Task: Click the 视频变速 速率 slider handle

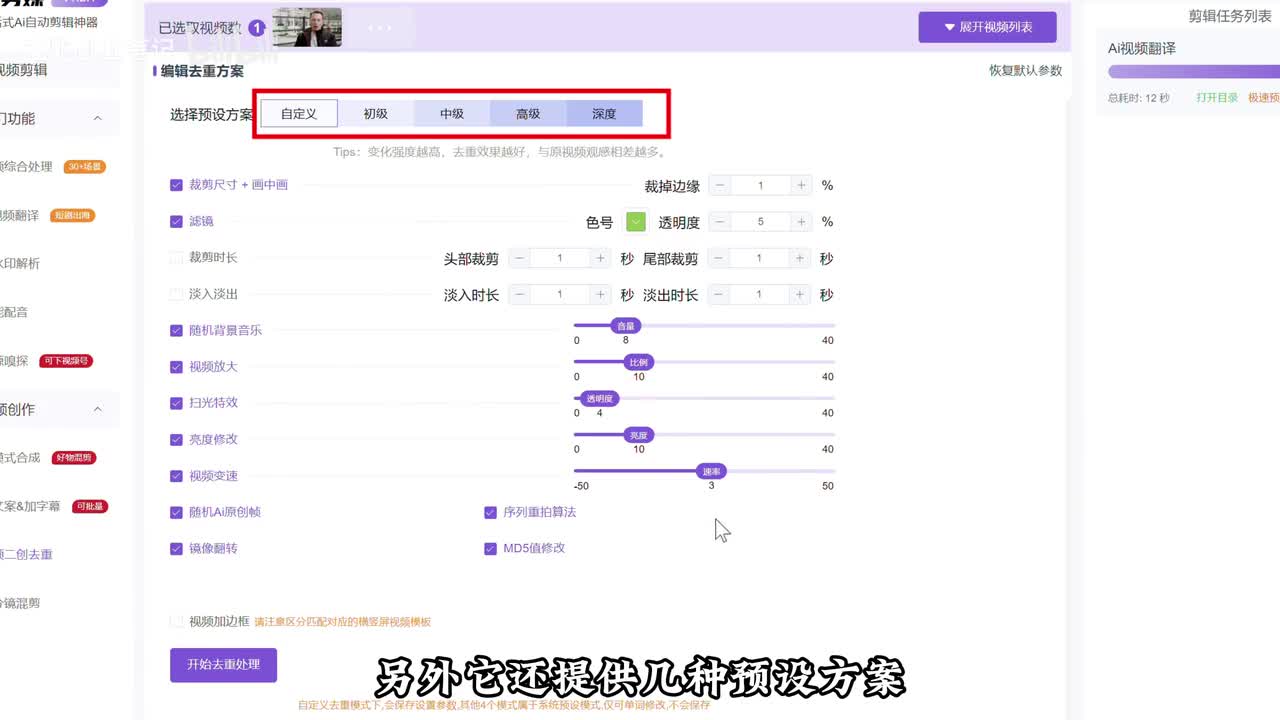Action: tap(711, 471)
